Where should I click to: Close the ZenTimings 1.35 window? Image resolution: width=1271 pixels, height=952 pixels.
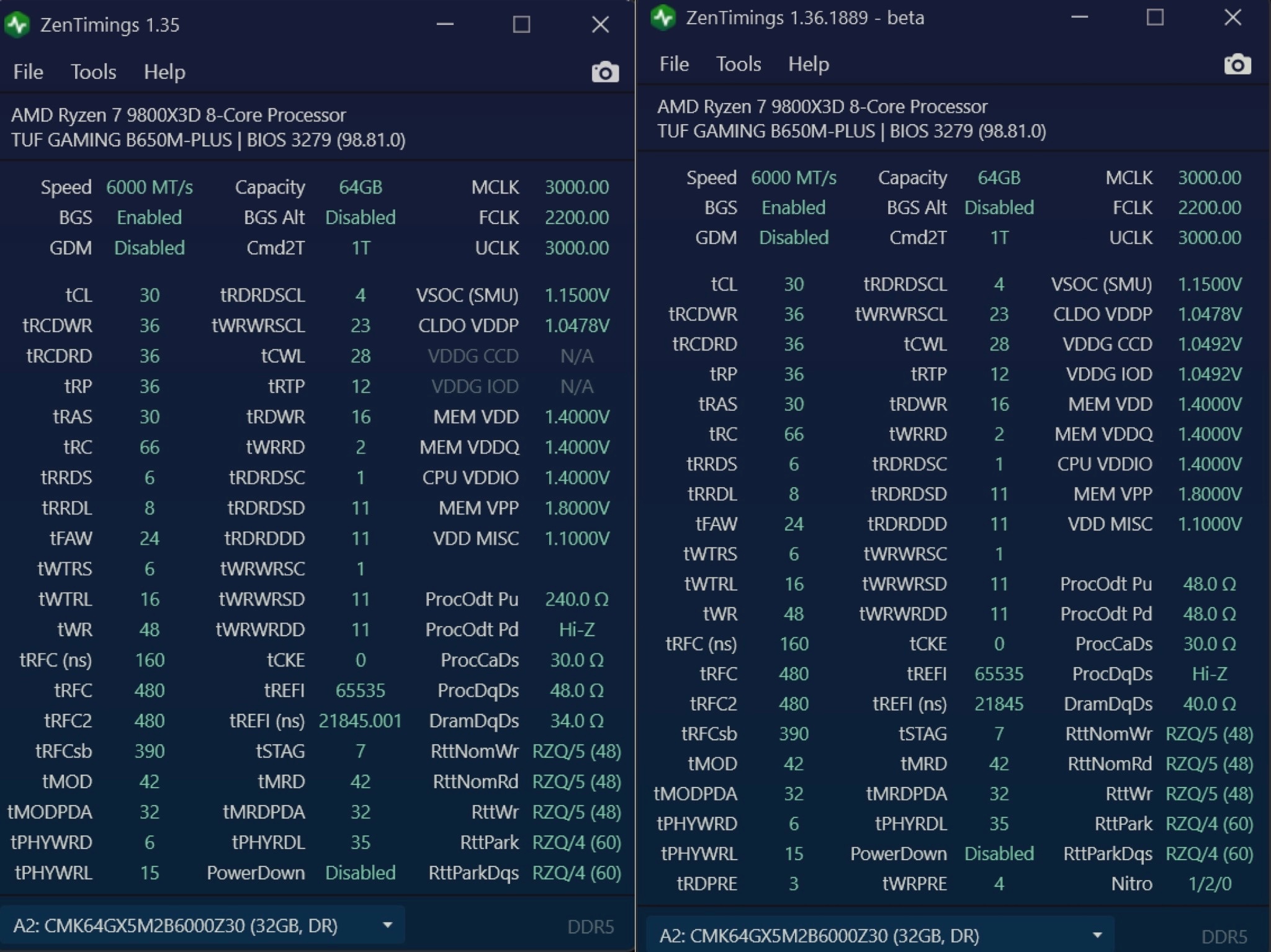pyautogui.click(x=600, y=25)
